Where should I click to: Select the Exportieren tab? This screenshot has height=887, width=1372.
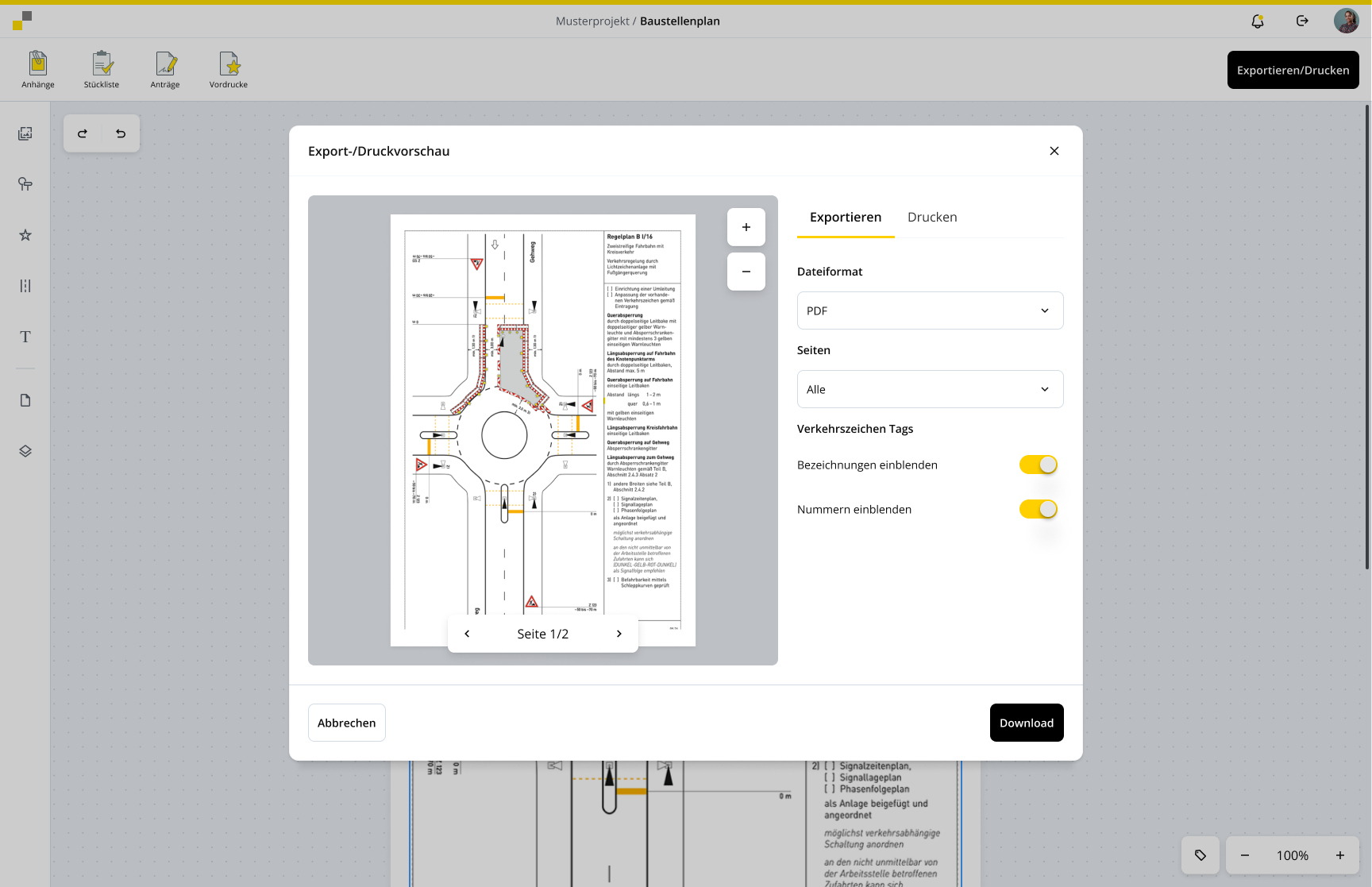tap(846, 217)
